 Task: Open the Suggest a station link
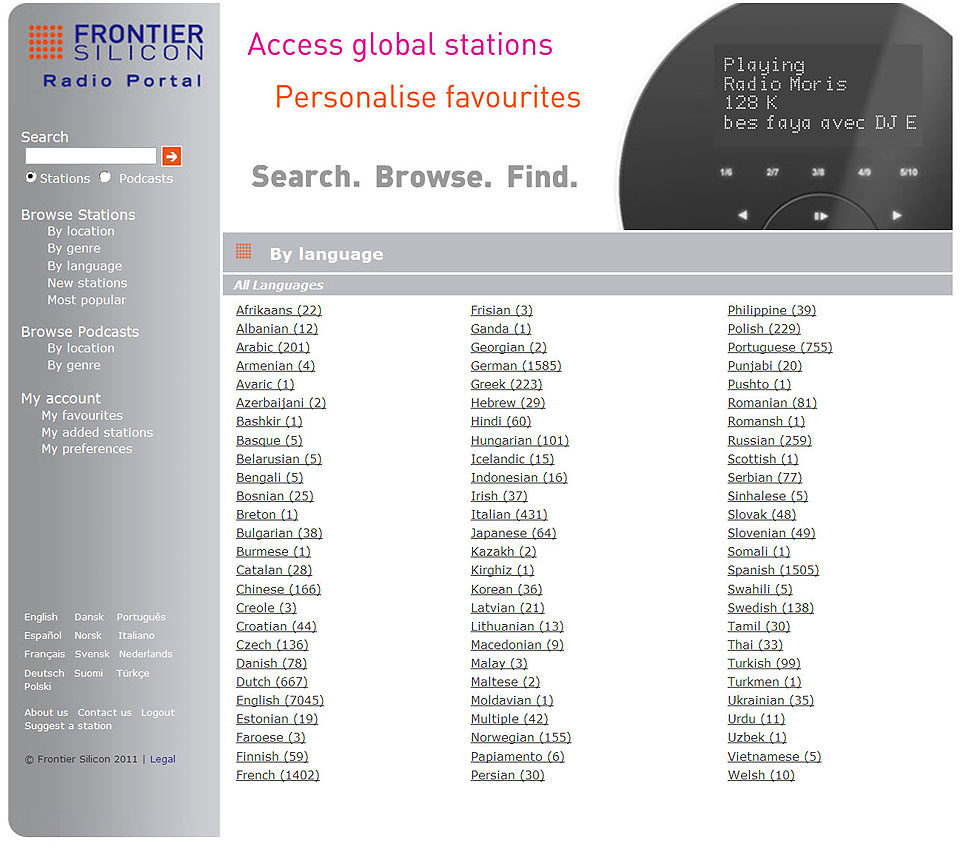(68, 726)
